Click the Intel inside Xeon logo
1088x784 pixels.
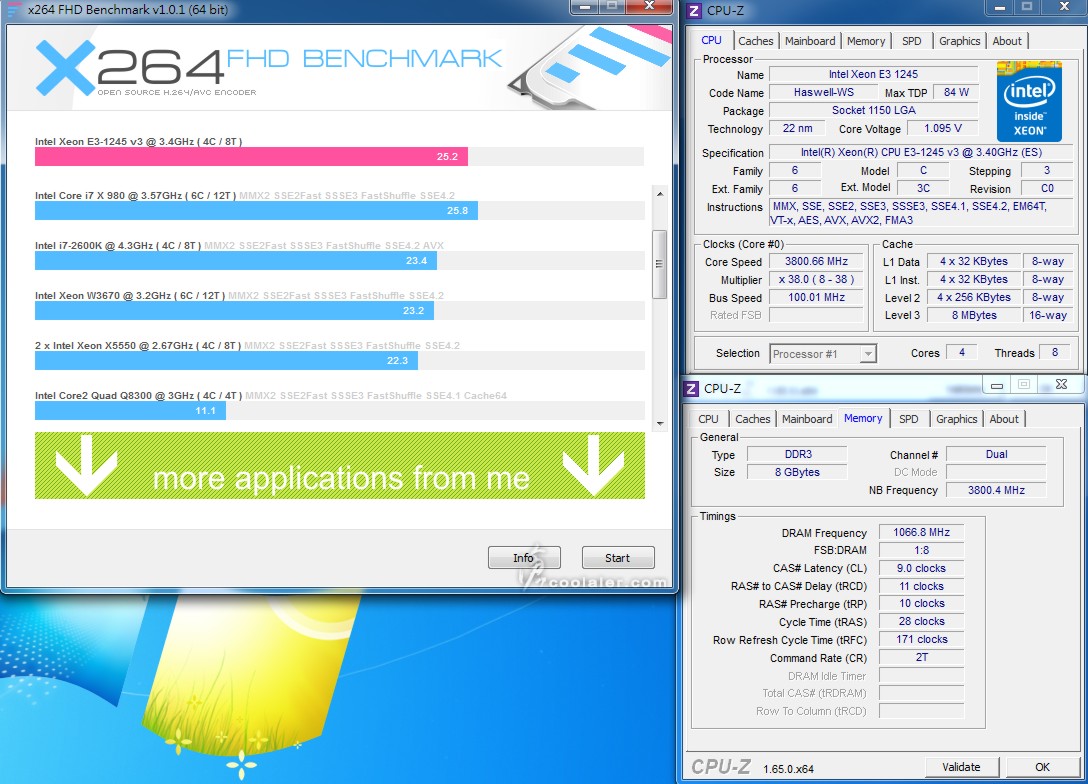tap(1029, 101)
